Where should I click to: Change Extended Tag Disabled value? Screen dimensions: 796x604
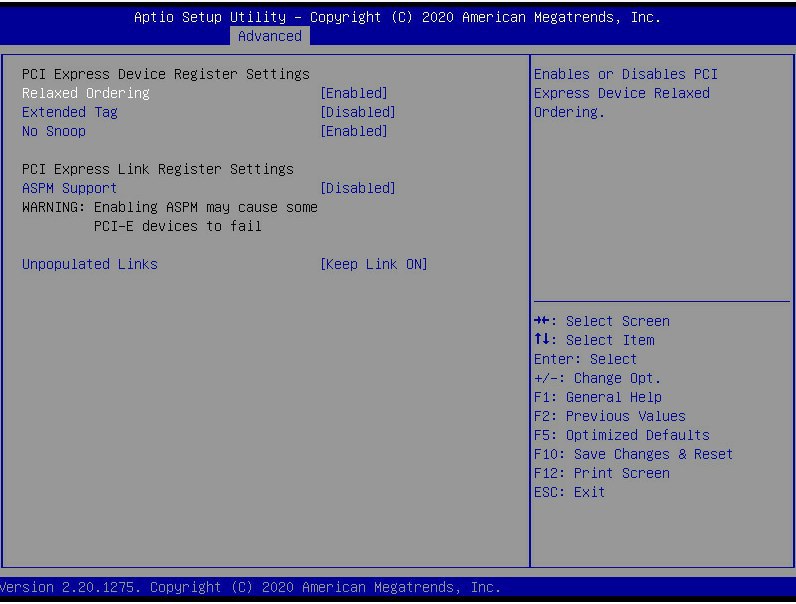358,112
